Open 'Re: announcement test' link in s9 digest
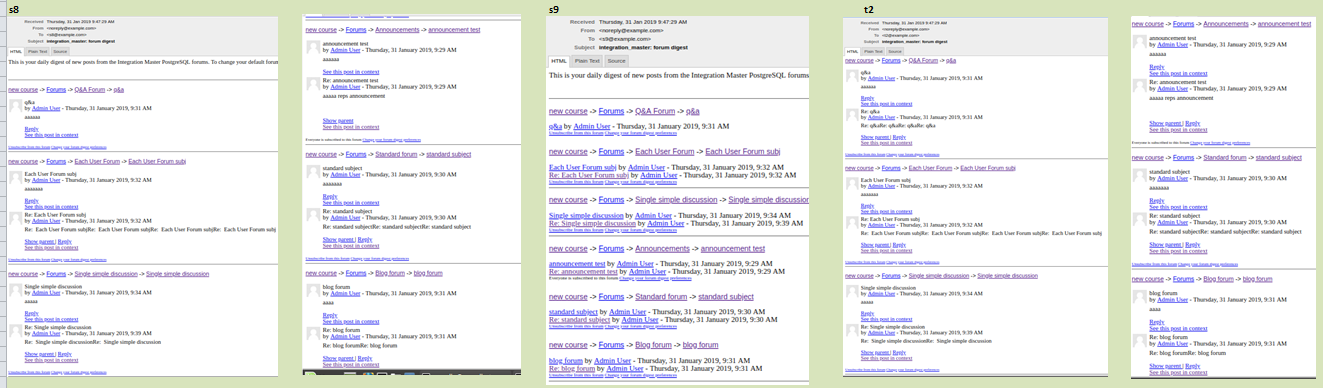The image size is (1323, 388). tap(583, 272)
